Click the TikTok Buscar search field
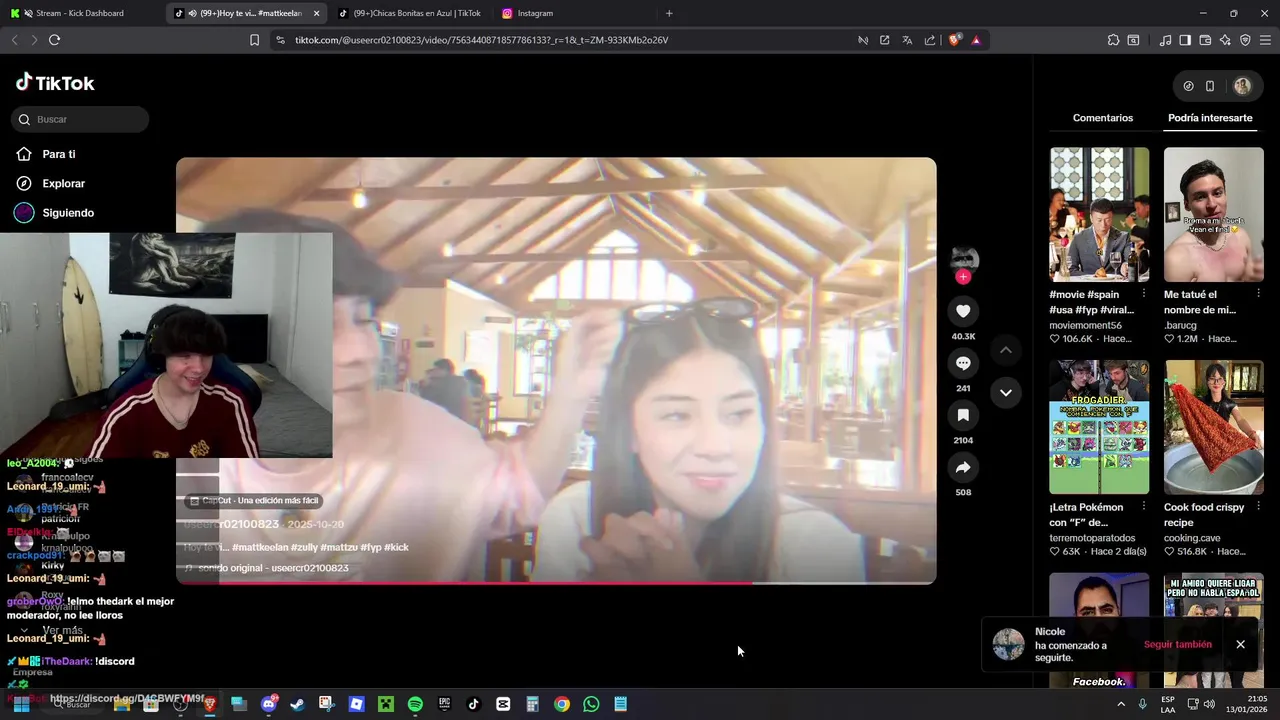 point(80,119)
